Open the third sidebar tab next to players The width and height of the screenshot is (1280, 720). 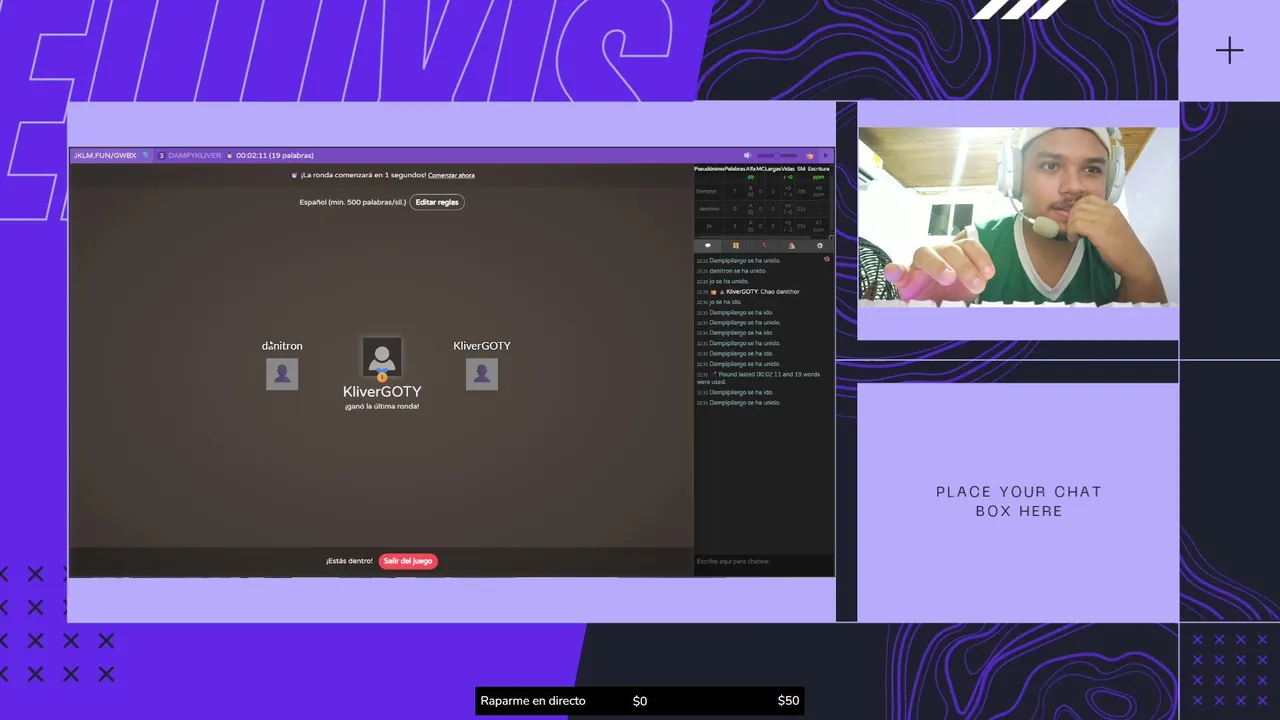coord(764,245)
